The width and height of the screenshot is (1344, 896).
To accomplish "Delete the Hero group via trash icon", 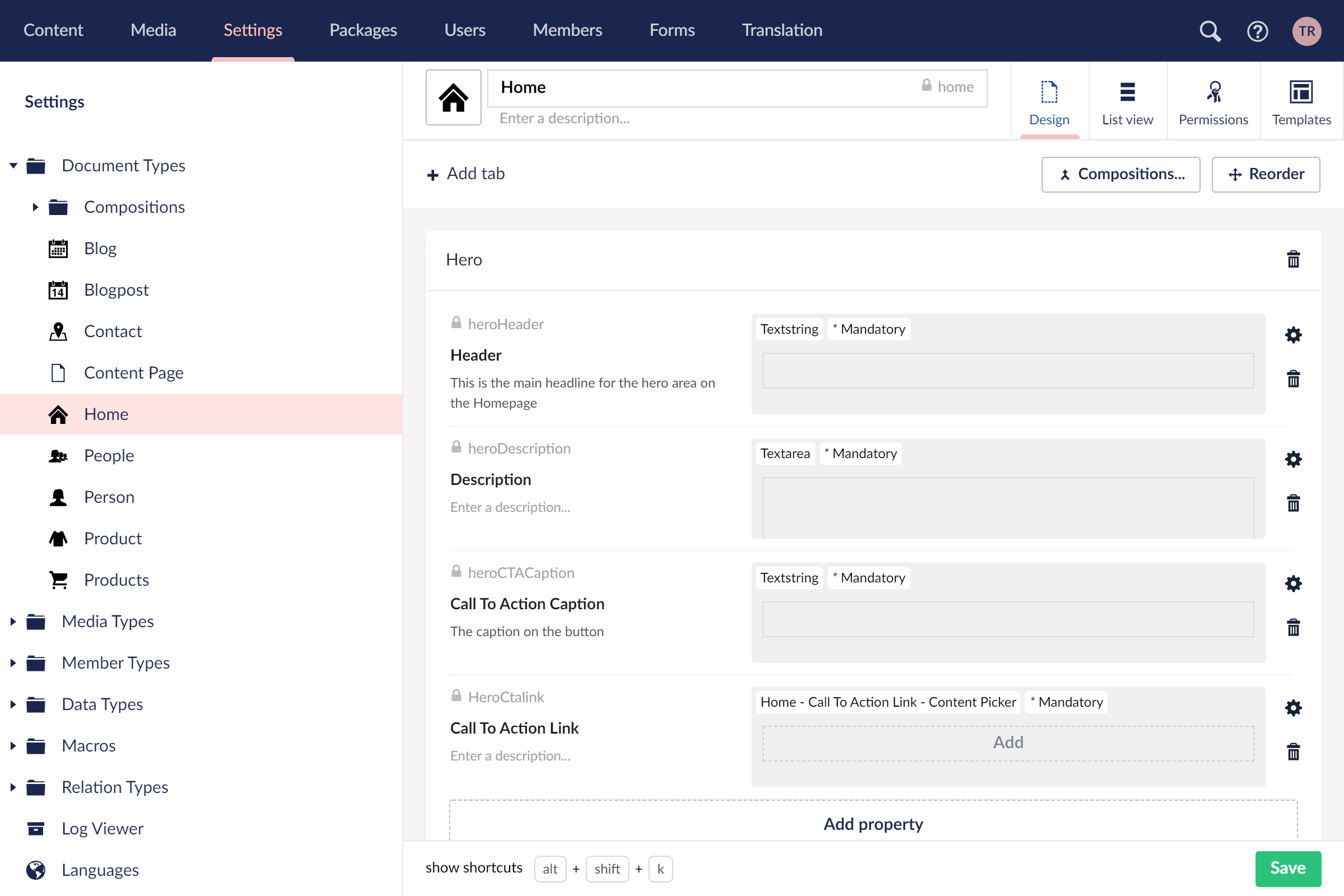I will (1293, 259).
